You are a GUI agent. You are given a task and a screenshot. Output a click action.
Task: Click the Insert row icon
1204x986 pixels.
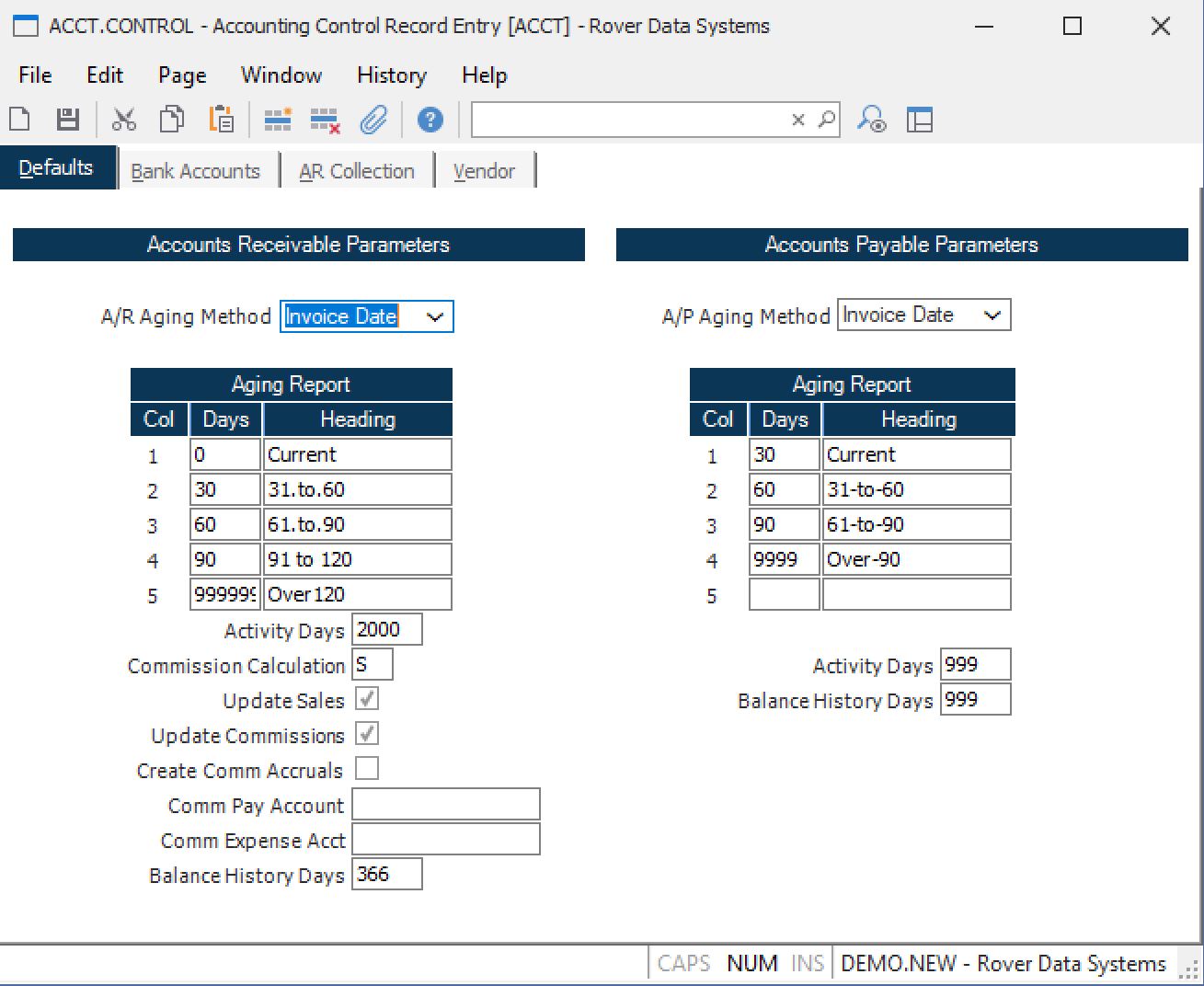(x=278, y=120)
